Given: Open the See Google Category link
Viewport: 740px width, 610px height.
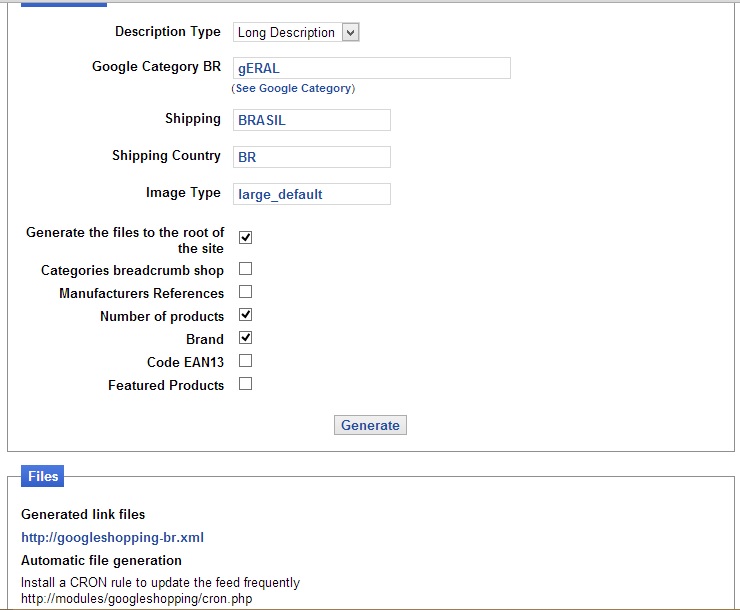Looking at the screenshot, I should click(x=294, y=88).
